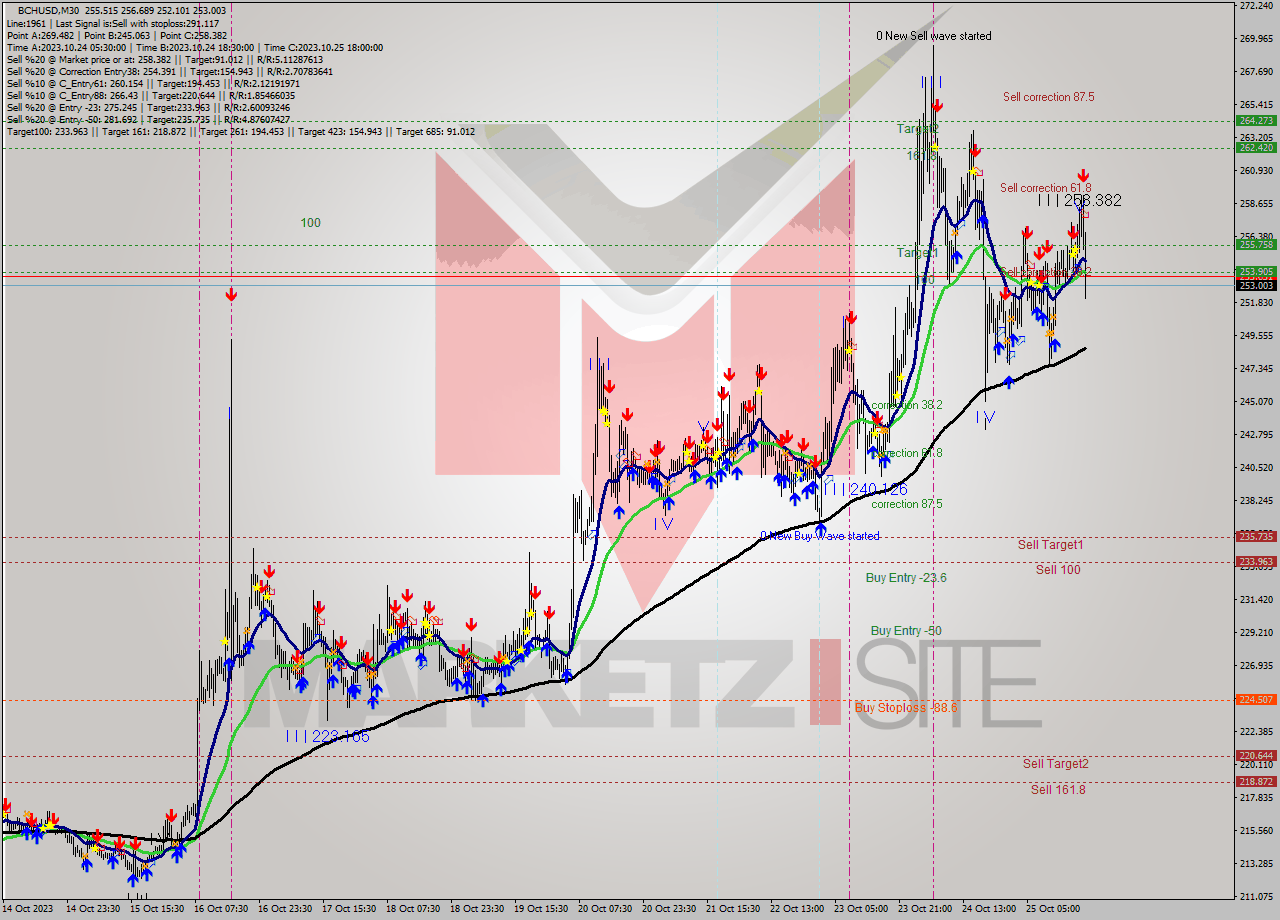This screenshot has height=920, width=1280.
Task: Click the 272.240 price axis tick
Action: (1257, 6)
